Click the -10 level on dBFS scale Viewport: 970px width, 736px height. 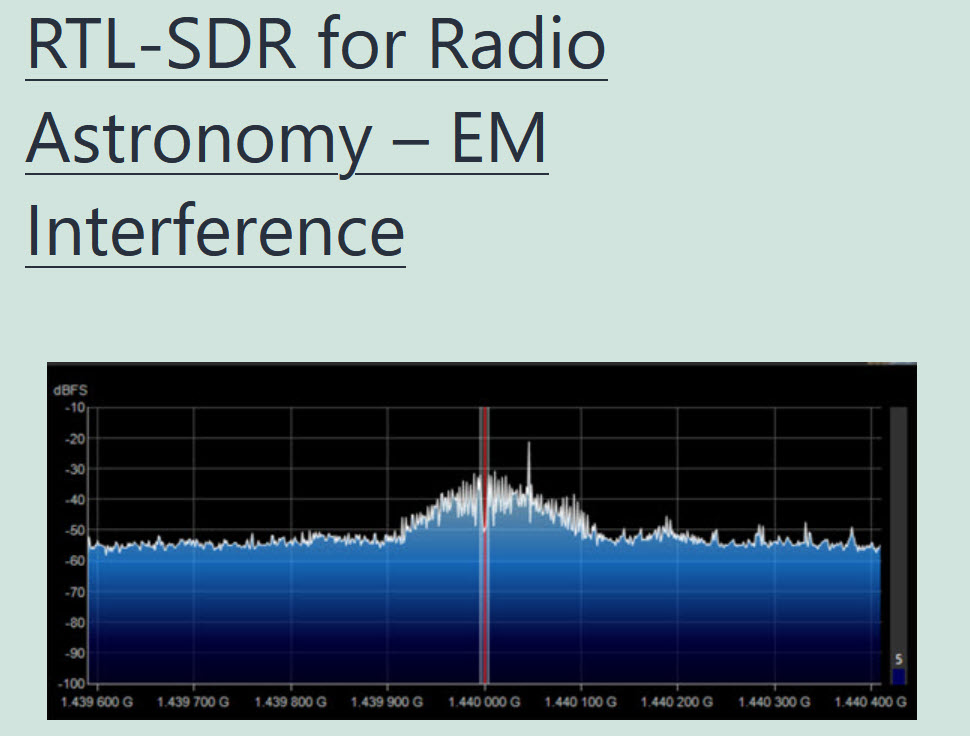75,407
